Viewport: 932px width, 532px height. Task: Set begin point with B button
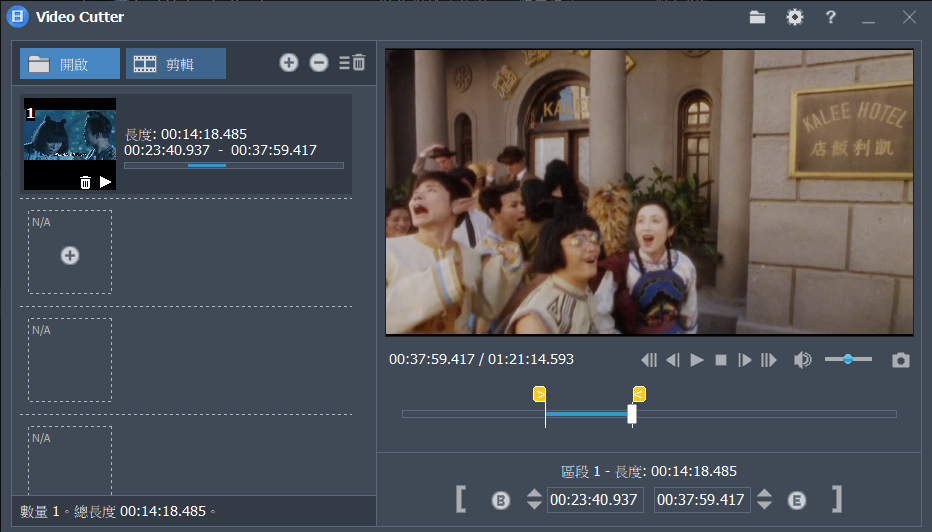pyautogui.click(x=501, y=500)
